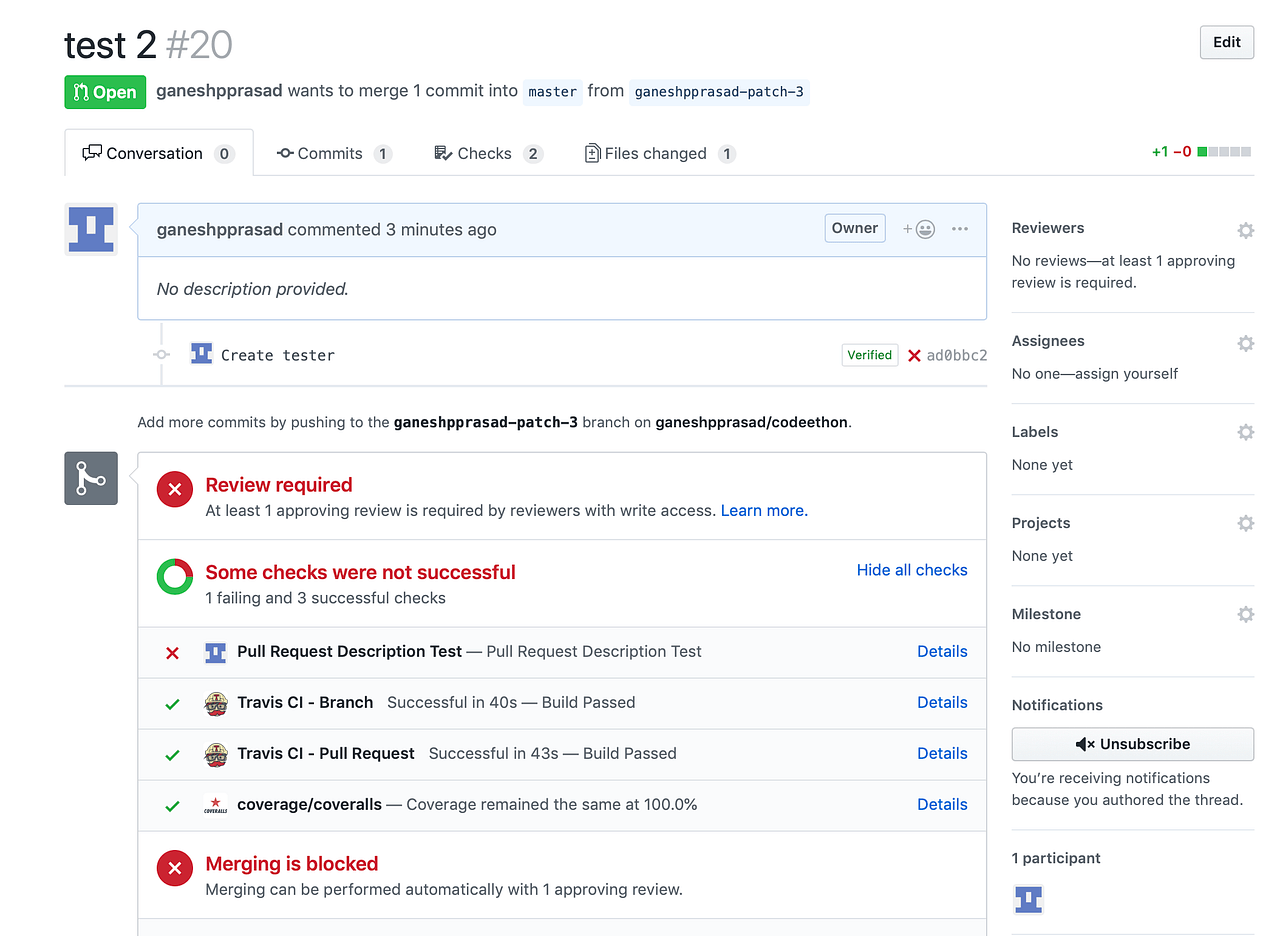The width and height of the screenshot is (1280, 936).
Task: Open the Milestone gear settings
Action: [x=1245, y=614]
